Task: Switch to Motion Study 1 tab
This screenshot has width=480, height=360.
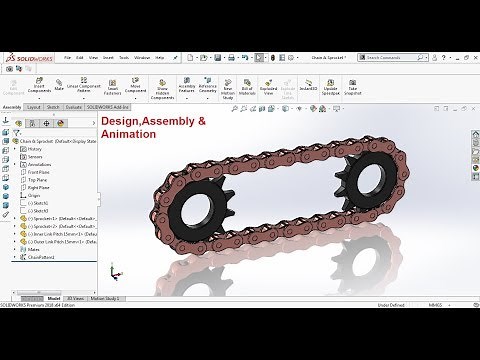Action: [x=105, y=298]
